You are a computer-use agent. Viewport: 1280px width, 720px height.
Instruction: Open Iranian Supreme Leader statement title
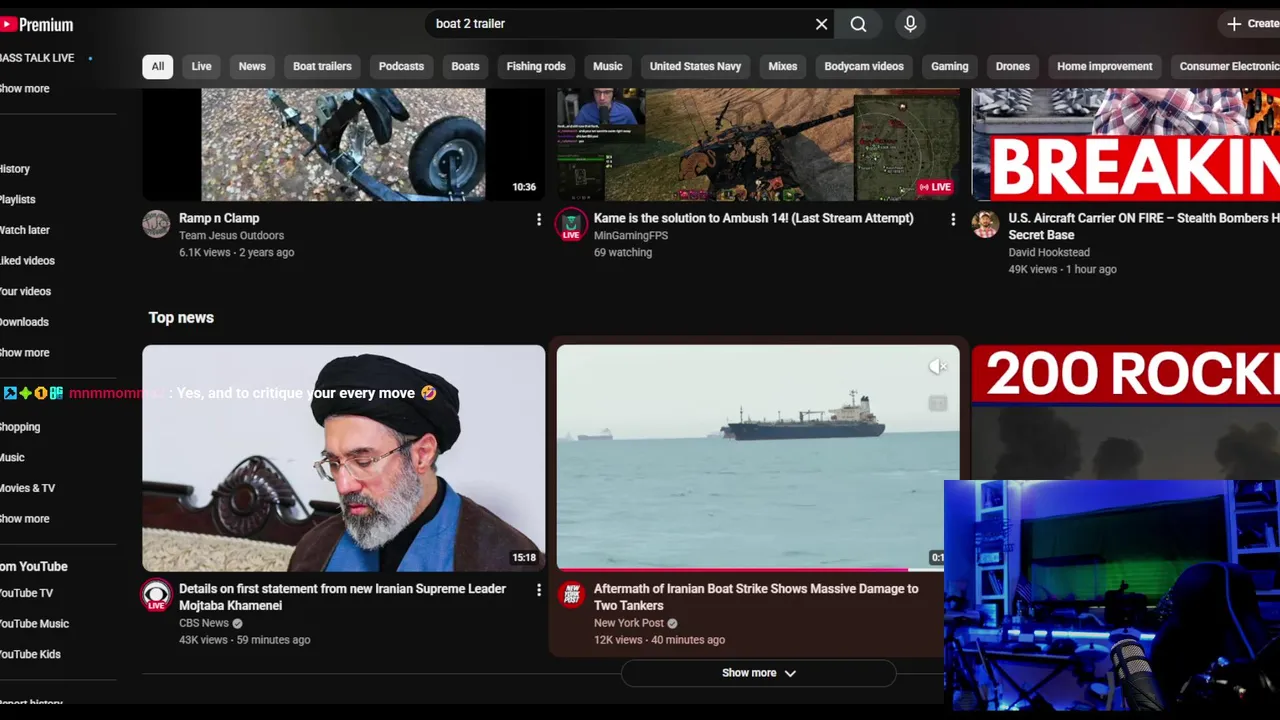(342, 597)
